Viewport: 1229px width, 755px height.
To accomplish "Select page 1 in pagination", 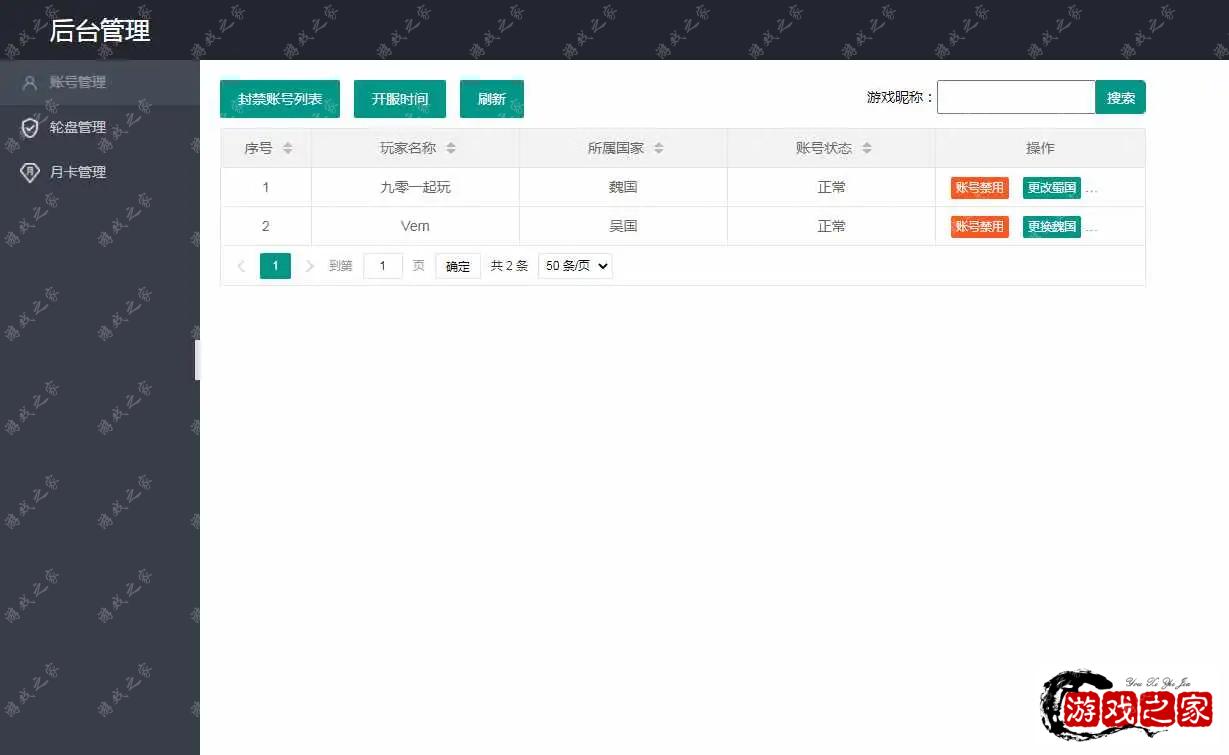I will click(275, 266).
